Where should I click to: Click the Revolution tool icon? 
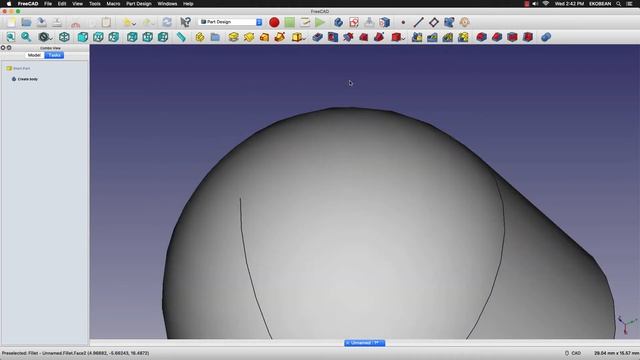249,37
